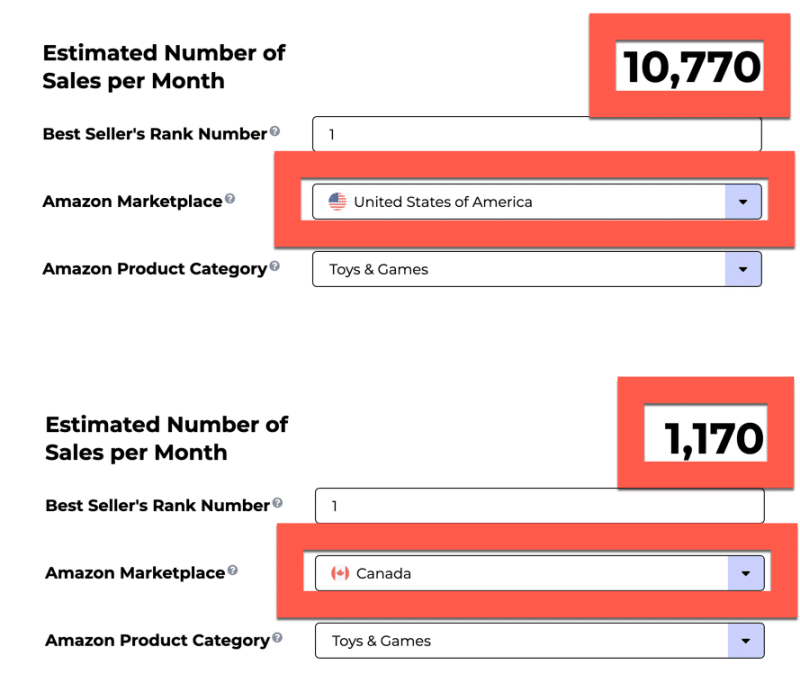800x674 pixels.
Task: Click the Best Seller's Rank help icon
Action: pyautogui.click(x=273, y=132)
